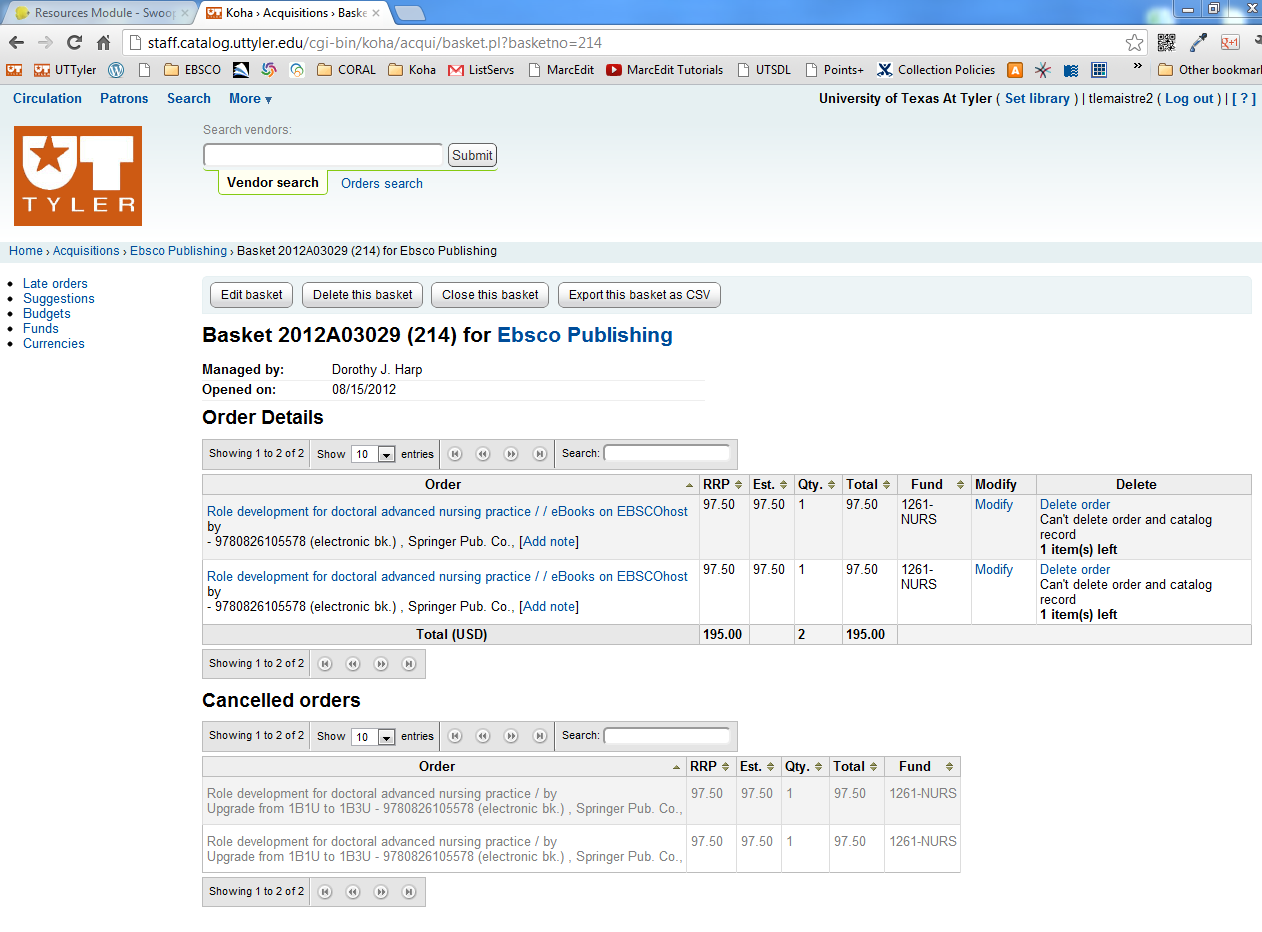Screen dimensions: 1262x932
Task: Click the Close this basket button
Action: point(490,295)
